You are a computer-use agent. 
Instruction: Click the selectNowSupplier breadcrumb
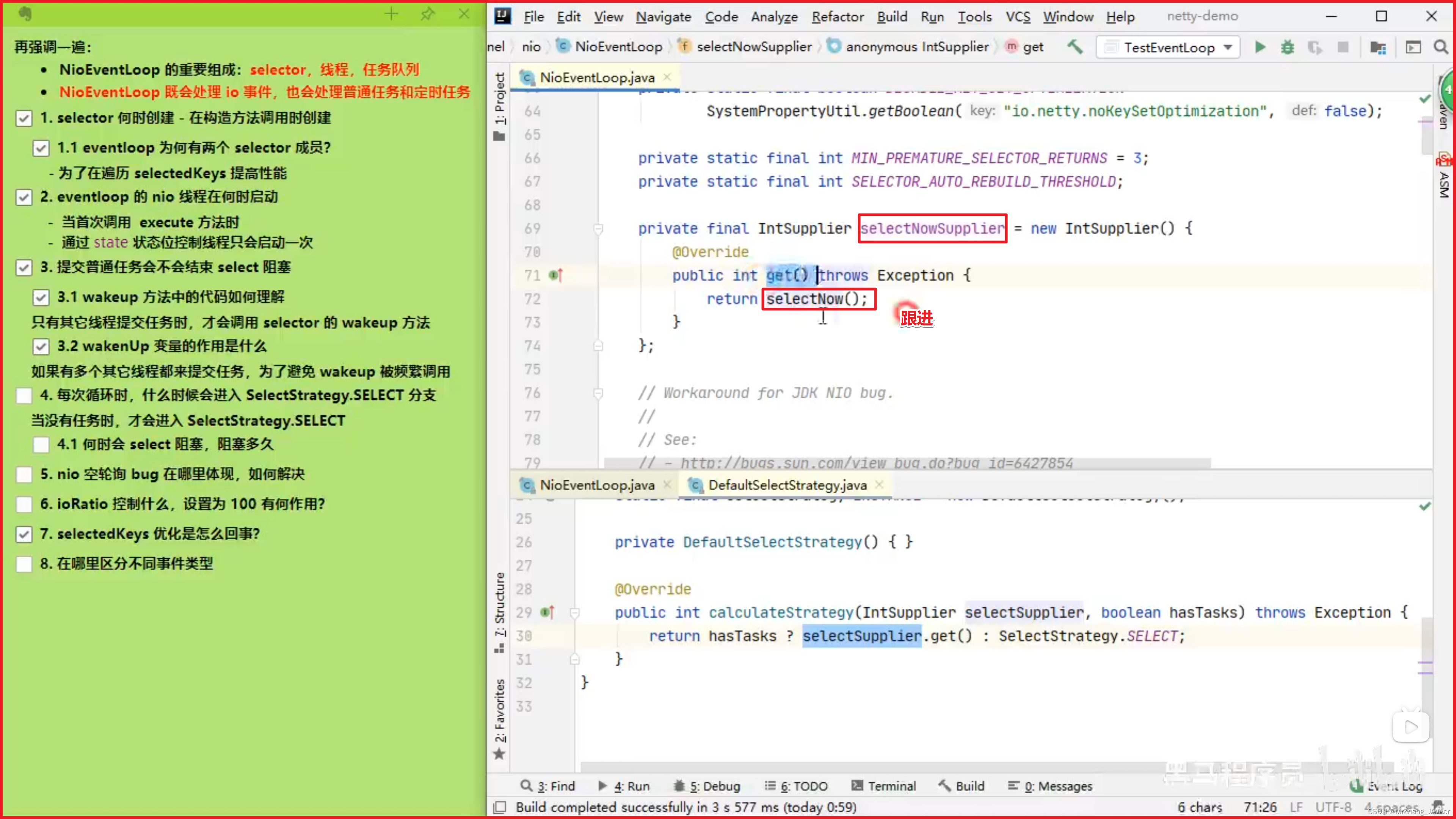pyautogui.click(x=745, y=47)
